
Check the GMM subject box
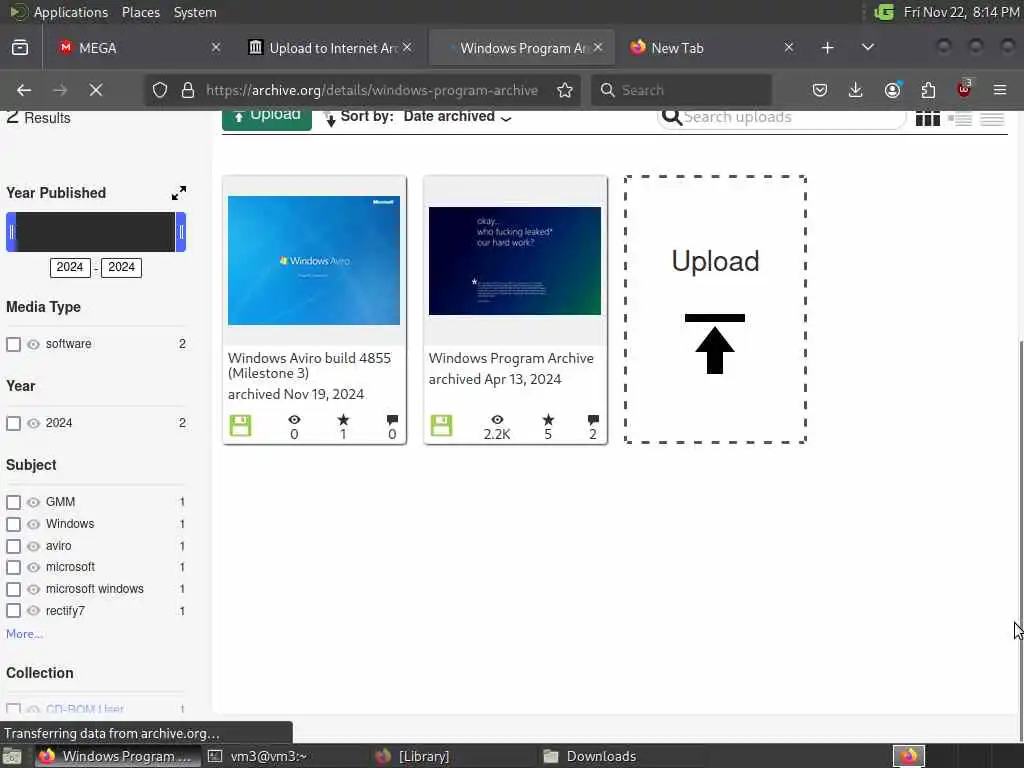tap(13, 502)
